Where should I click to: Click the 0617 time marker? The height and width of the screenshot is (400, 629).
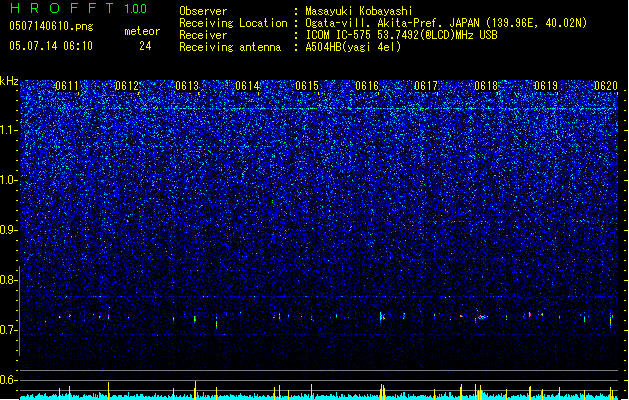426,86
